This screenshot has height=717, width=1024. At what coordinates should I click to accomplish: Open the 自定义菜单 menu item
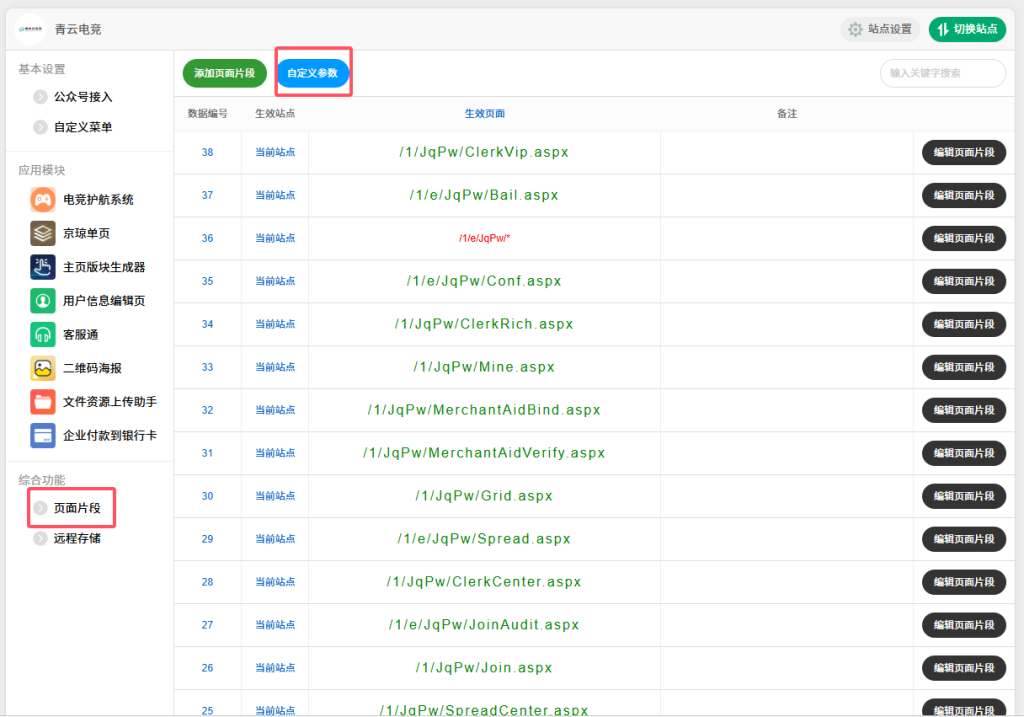83,127
